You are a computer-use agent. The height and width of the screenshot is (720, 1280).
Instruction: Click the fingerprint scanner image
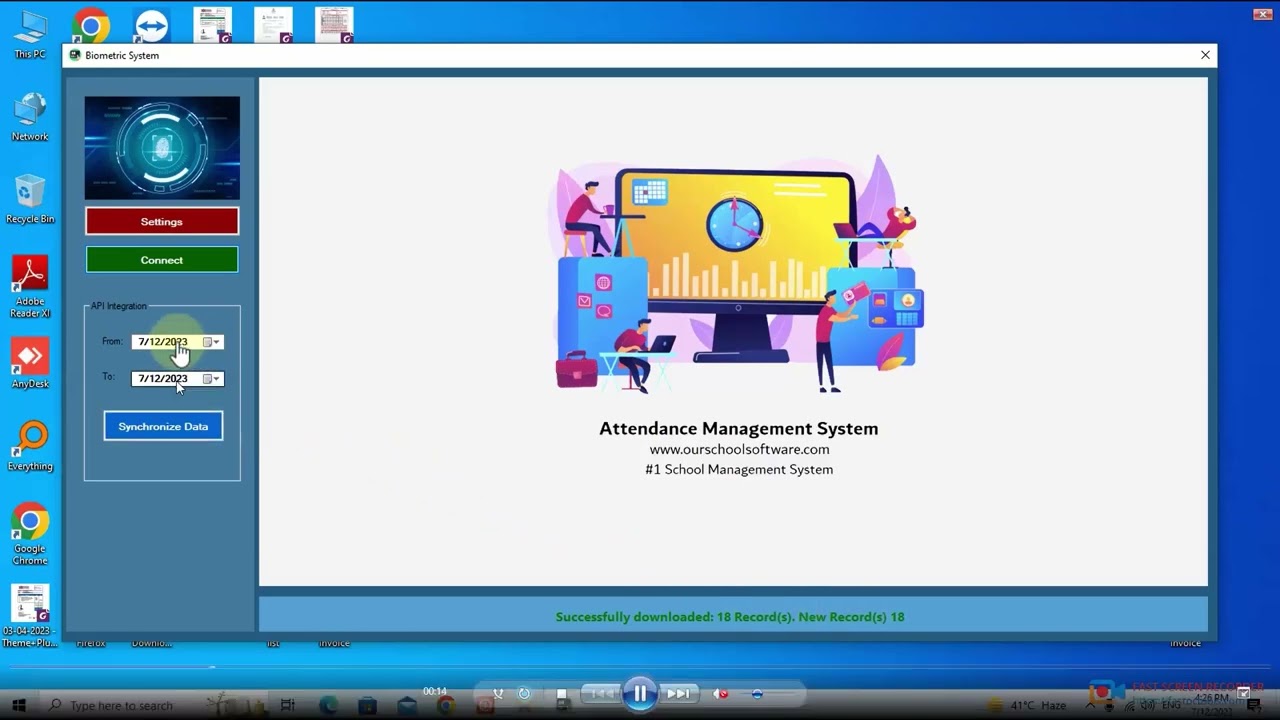tap(162, 148)
